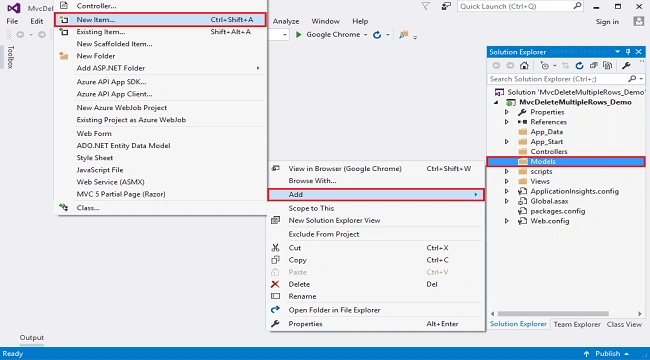Choose Add in the context menu
The height and width of the screenshot is (360, 650).
tap(376, 195)
